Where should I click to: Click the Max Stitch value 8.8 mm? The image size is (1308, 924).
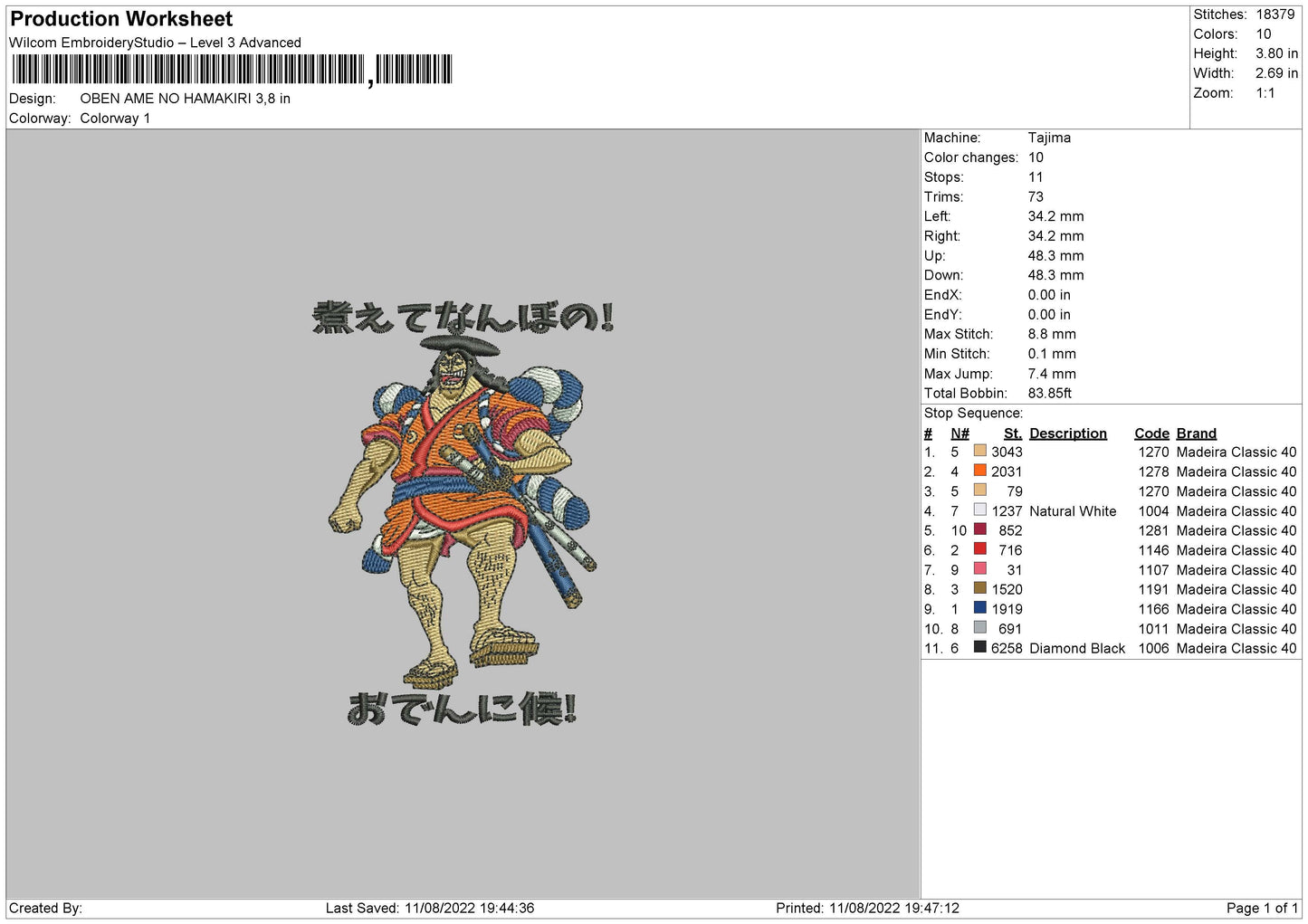[x=1052, y=334]
